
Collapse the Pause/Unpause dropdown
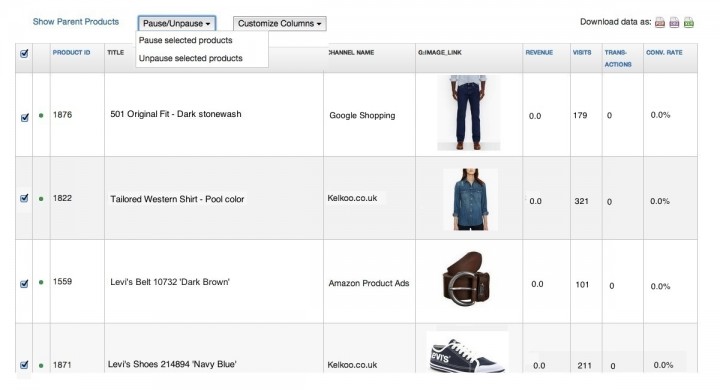(177, 23)
